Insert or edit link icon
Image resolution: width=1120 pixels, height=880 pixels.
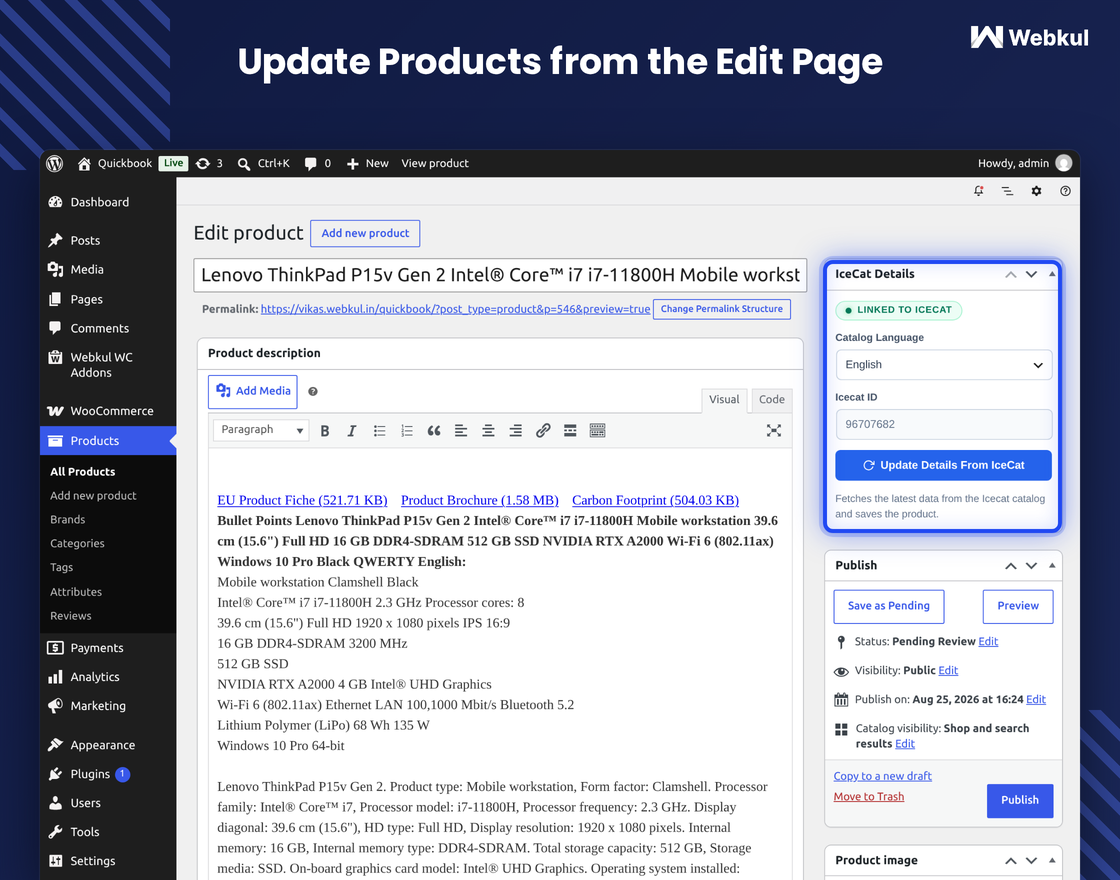pyautogui.click(x=543, y=431)
